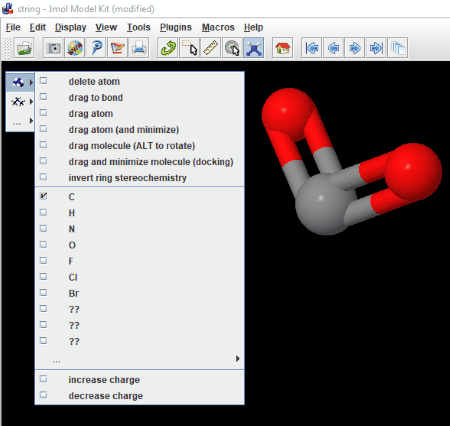Select the O element checkbox
The image size is (450, 426).
tap(43, 245)
